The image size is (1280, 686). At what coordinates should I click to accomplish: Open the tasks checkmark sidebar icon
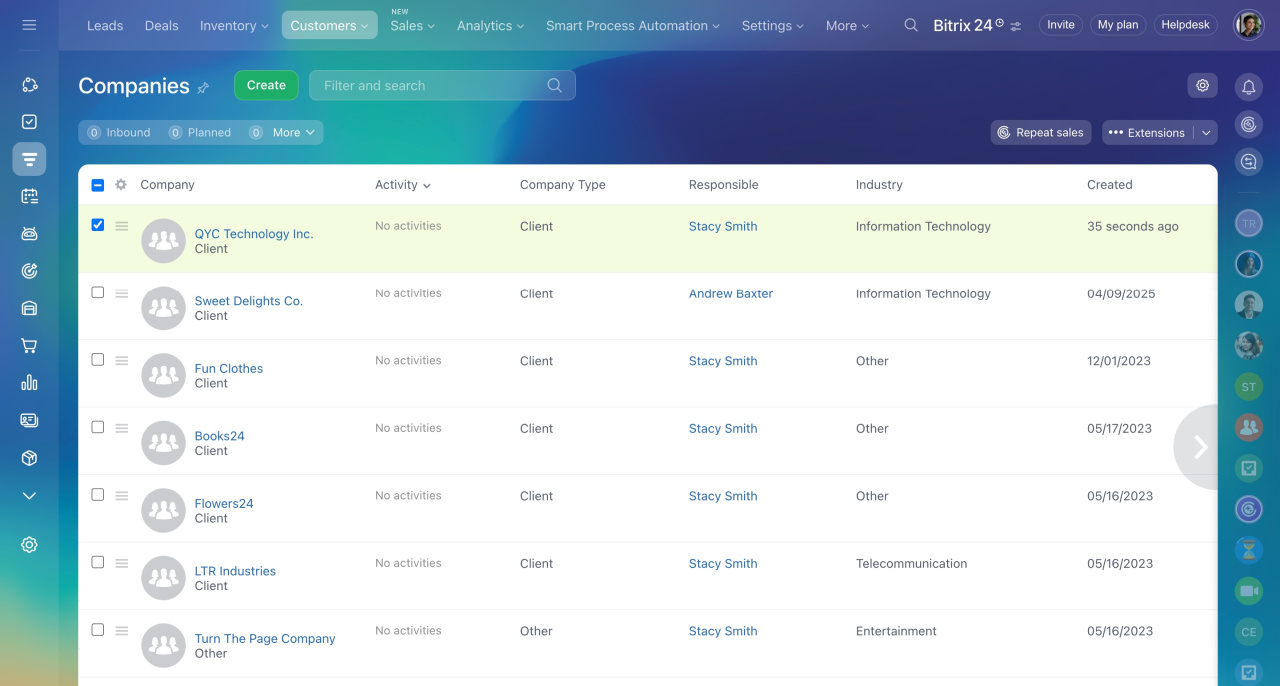click(29, 122)
